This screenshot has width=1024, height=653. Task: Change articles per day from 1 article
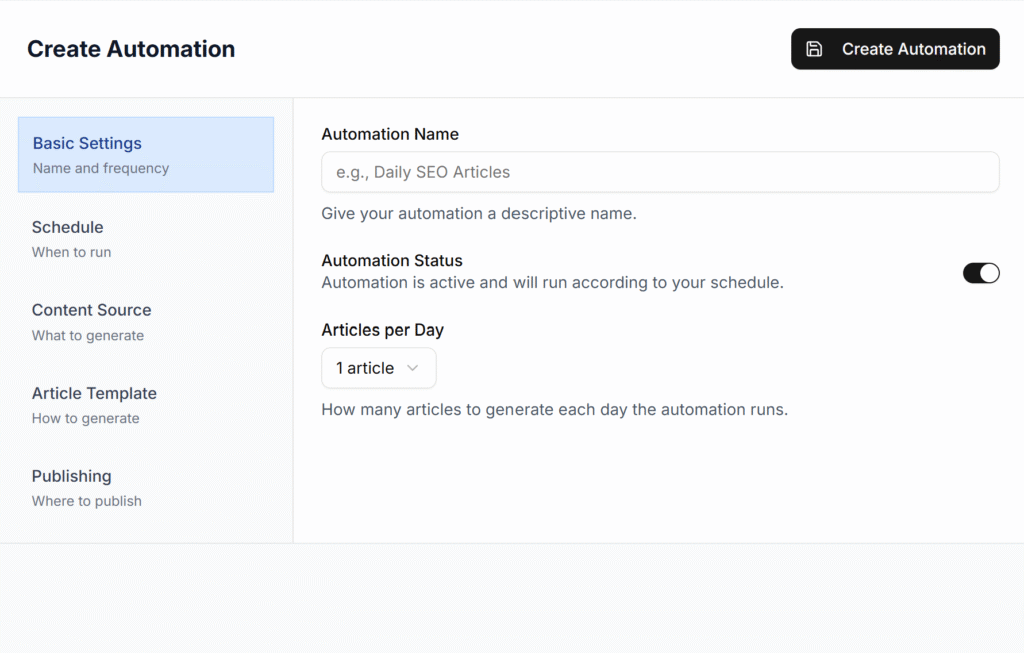coord(378,368)
